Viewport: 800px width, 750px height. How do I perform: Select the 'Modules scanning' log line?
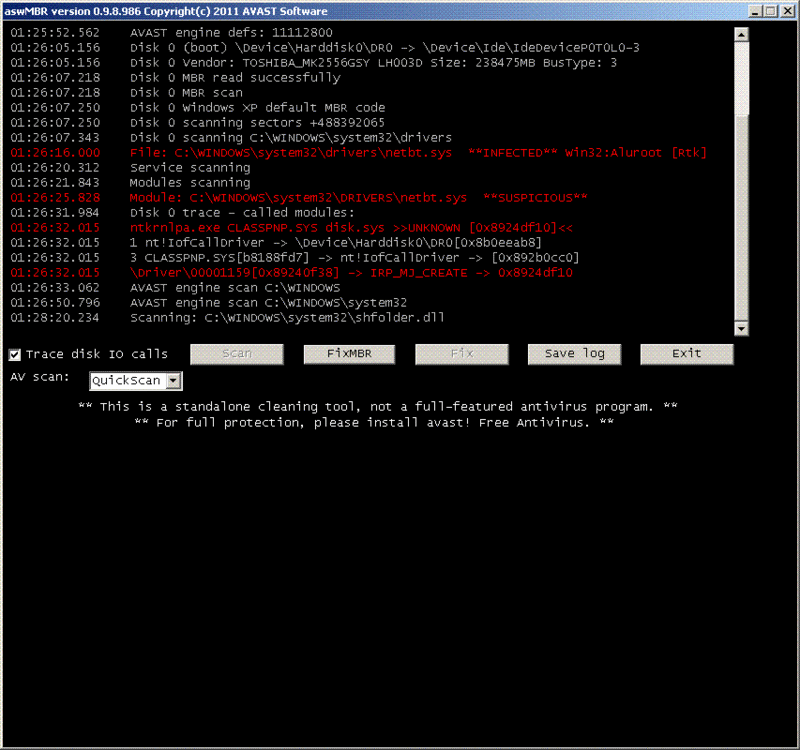130,183
